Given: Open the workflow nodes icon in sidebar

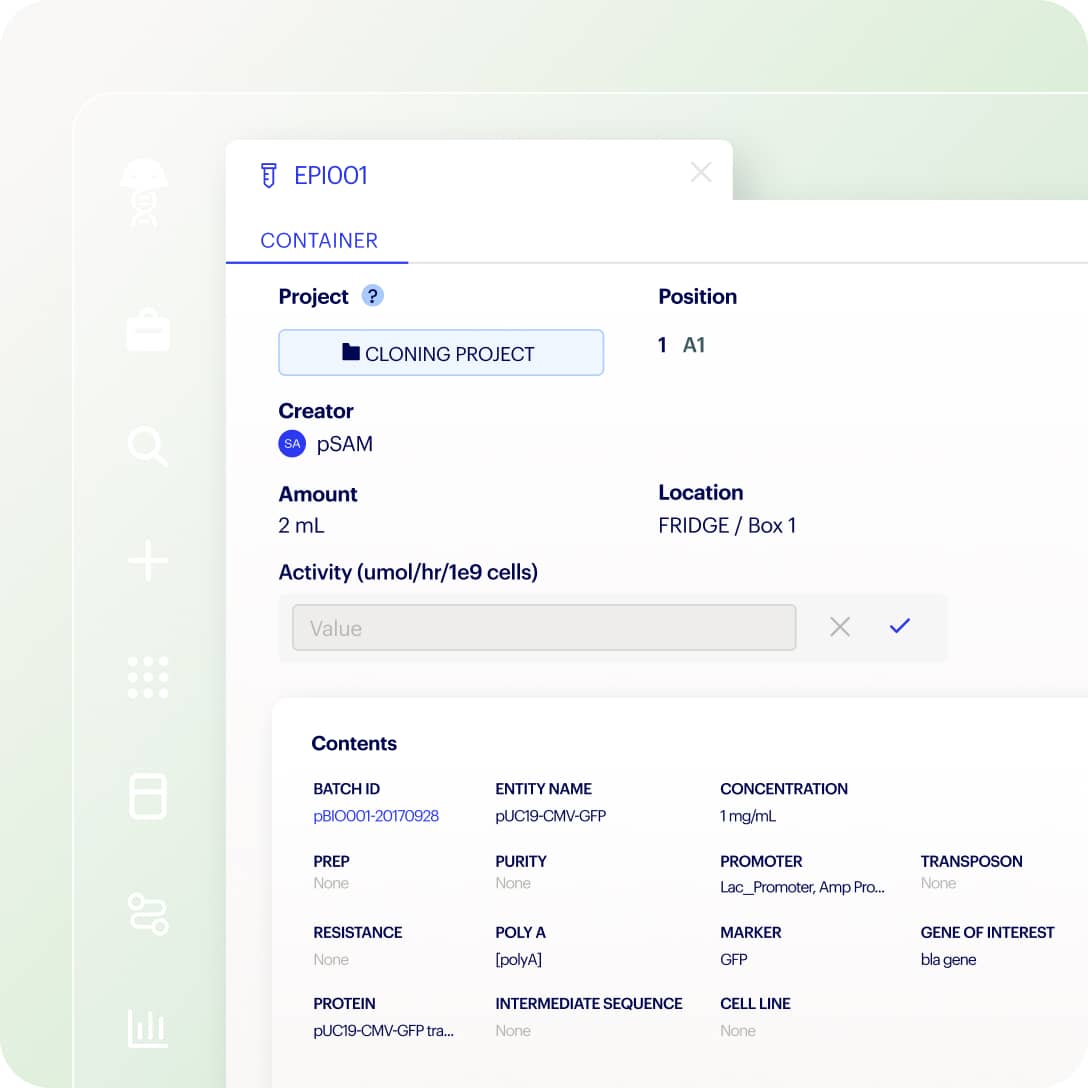Looking at the screenshot, I should click(x=148, y=914).
